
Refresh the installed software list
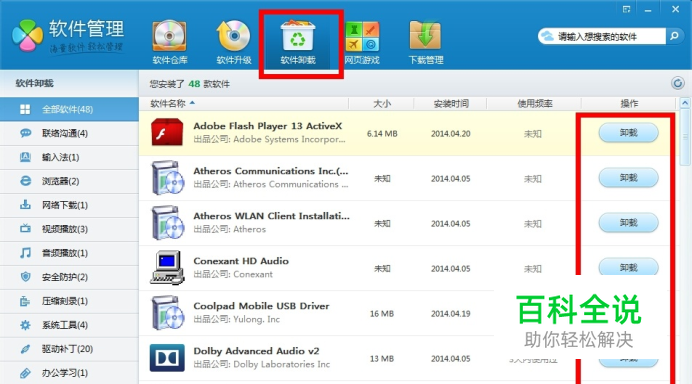[677, 83]
